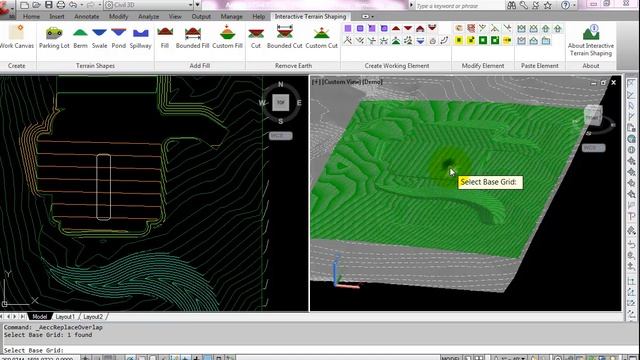640x360 pixels.
Task: Click the Custom View label in the 3D viewport
Action: pos(340,82)
